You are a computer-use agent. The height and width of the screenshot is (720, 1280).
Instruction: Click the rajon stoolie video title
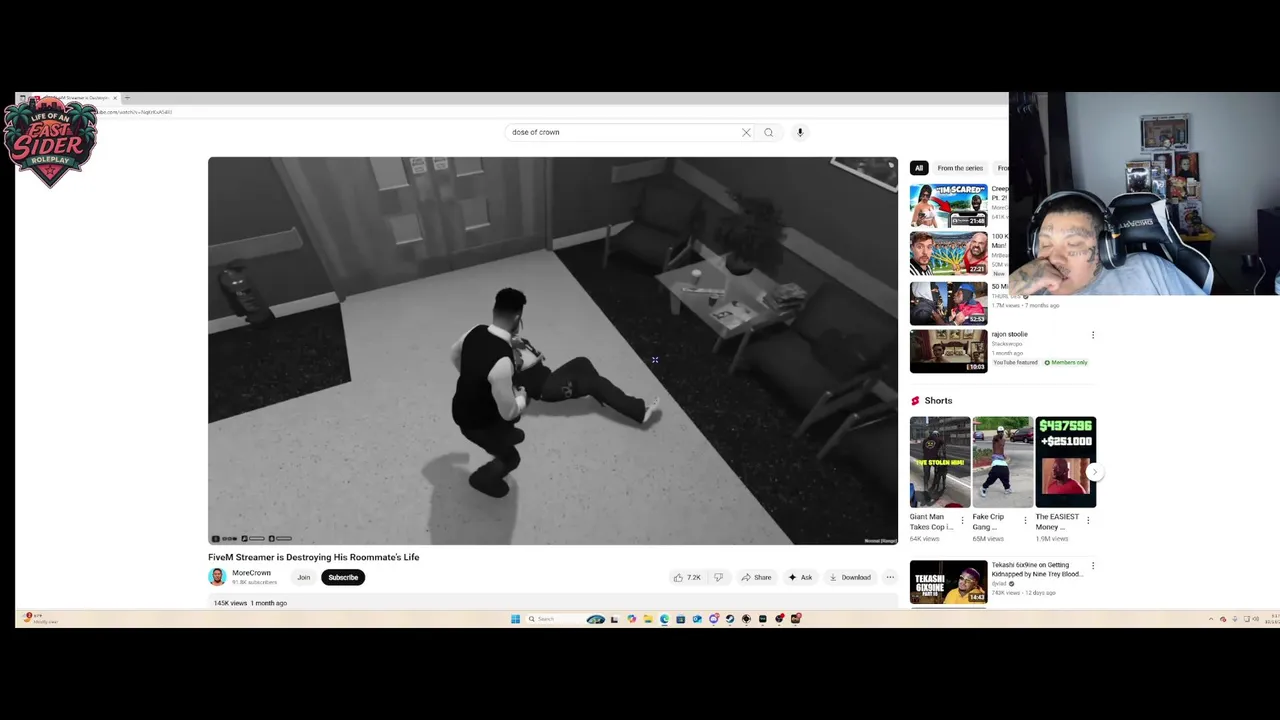pos(1010,334)
